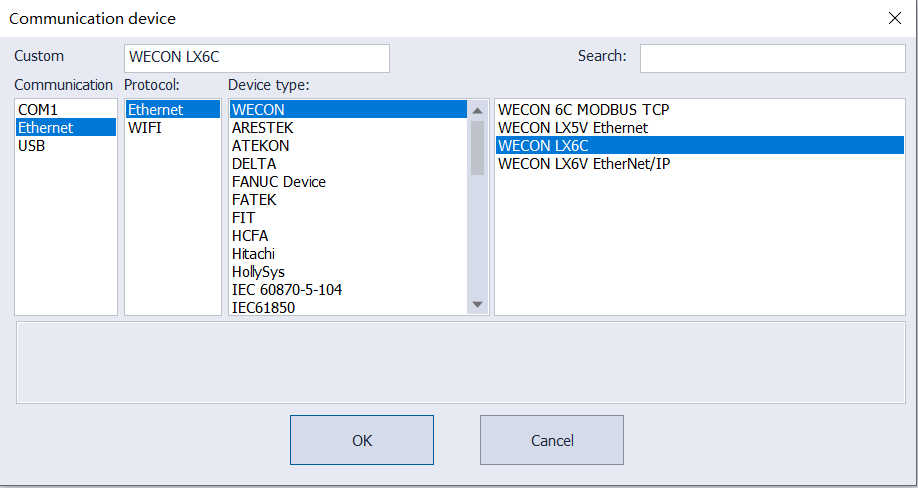The height and width of the screenshot is (488, 918).
Task: Click device type scrollbar up arrow
Action: (477, 110)
